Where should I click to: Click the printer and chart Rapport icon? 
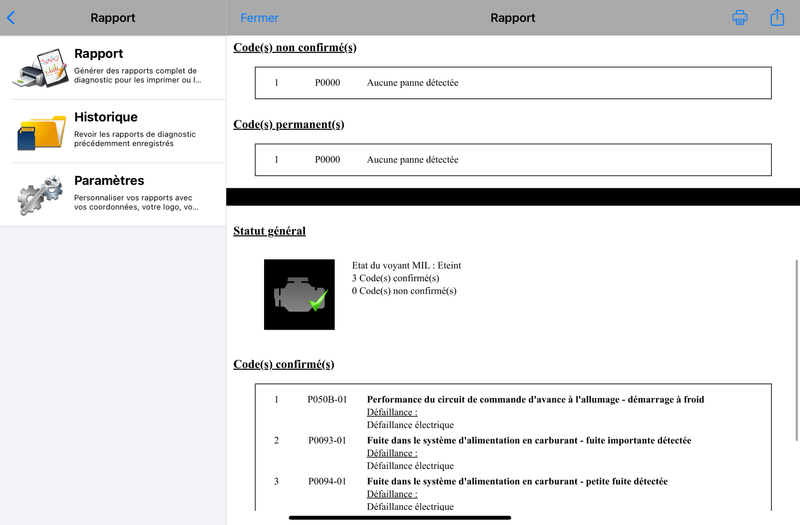(41, 68)
